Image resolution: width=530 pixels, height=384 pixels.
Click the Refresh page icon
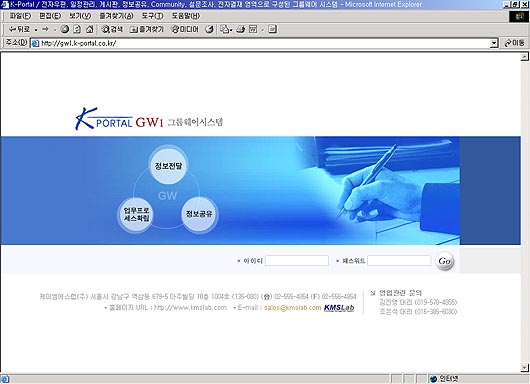pyautogui.click(x=77, y=29)
